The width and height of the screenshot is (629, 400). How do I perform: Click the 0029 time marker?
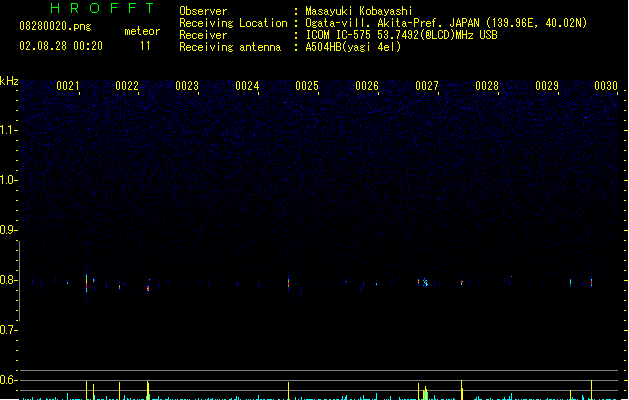[547, 86]
